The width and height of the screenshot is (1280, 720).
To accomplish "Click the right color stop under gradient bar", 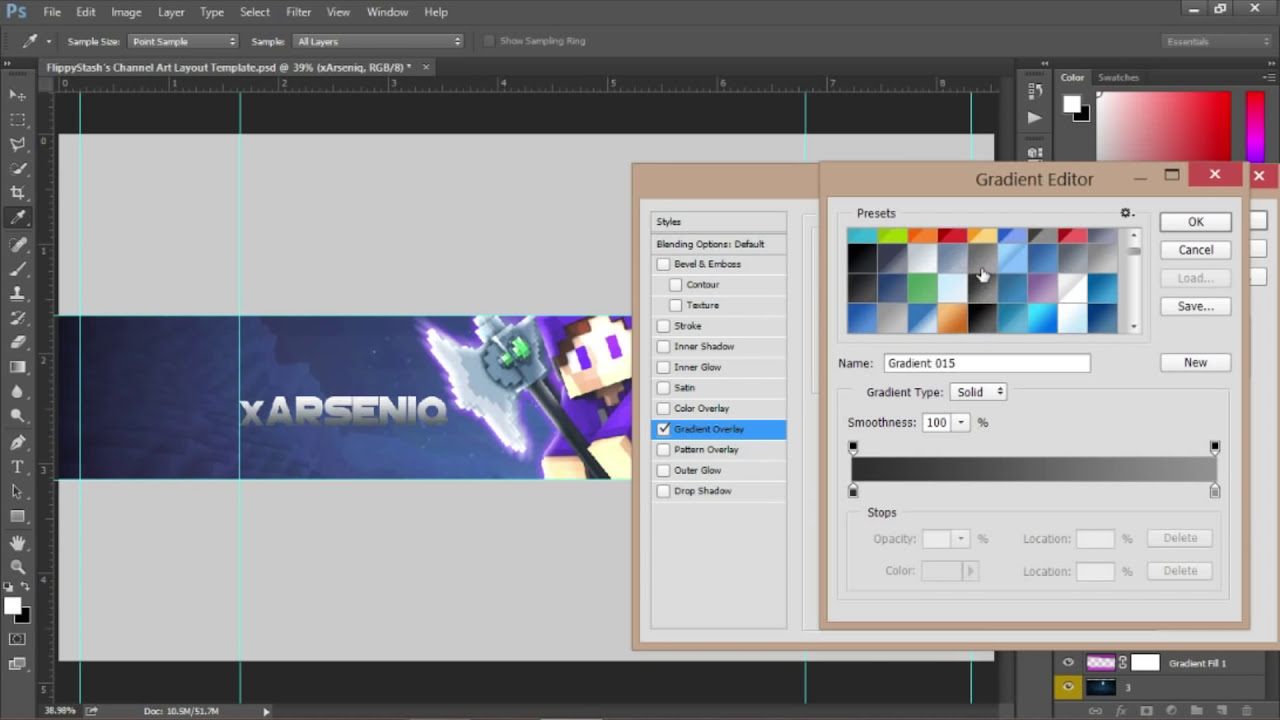I will point(1215,491).
